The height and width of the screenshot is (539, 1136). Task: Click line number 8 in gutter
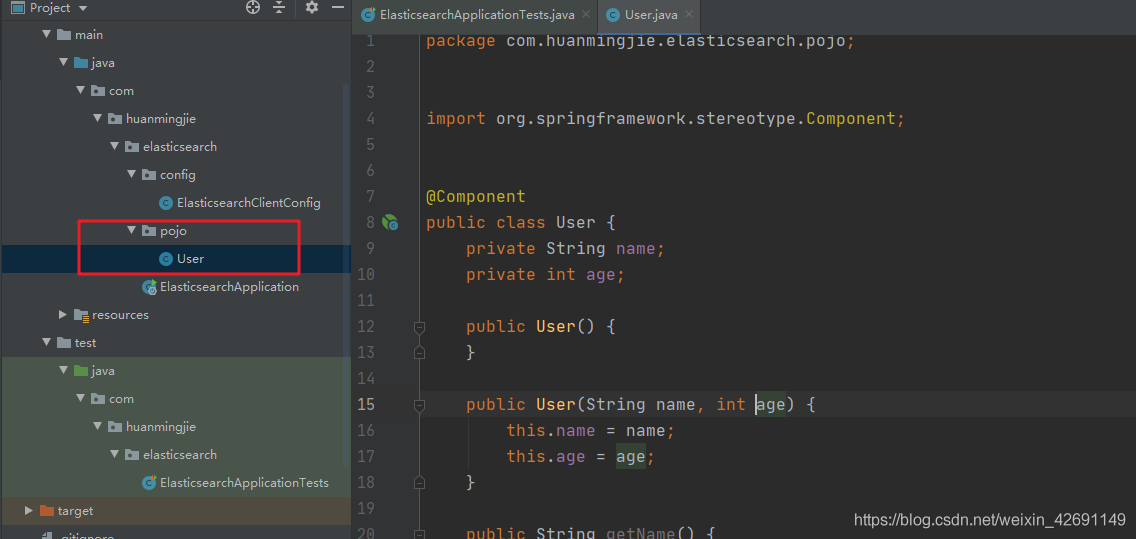[369, 222]
